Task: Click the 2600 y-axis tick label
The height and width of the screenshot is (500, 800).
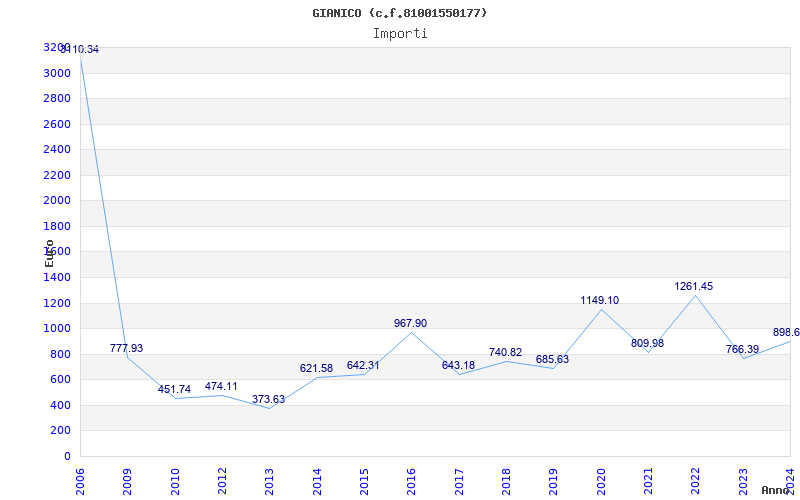Action: click(x=58, y=124)
